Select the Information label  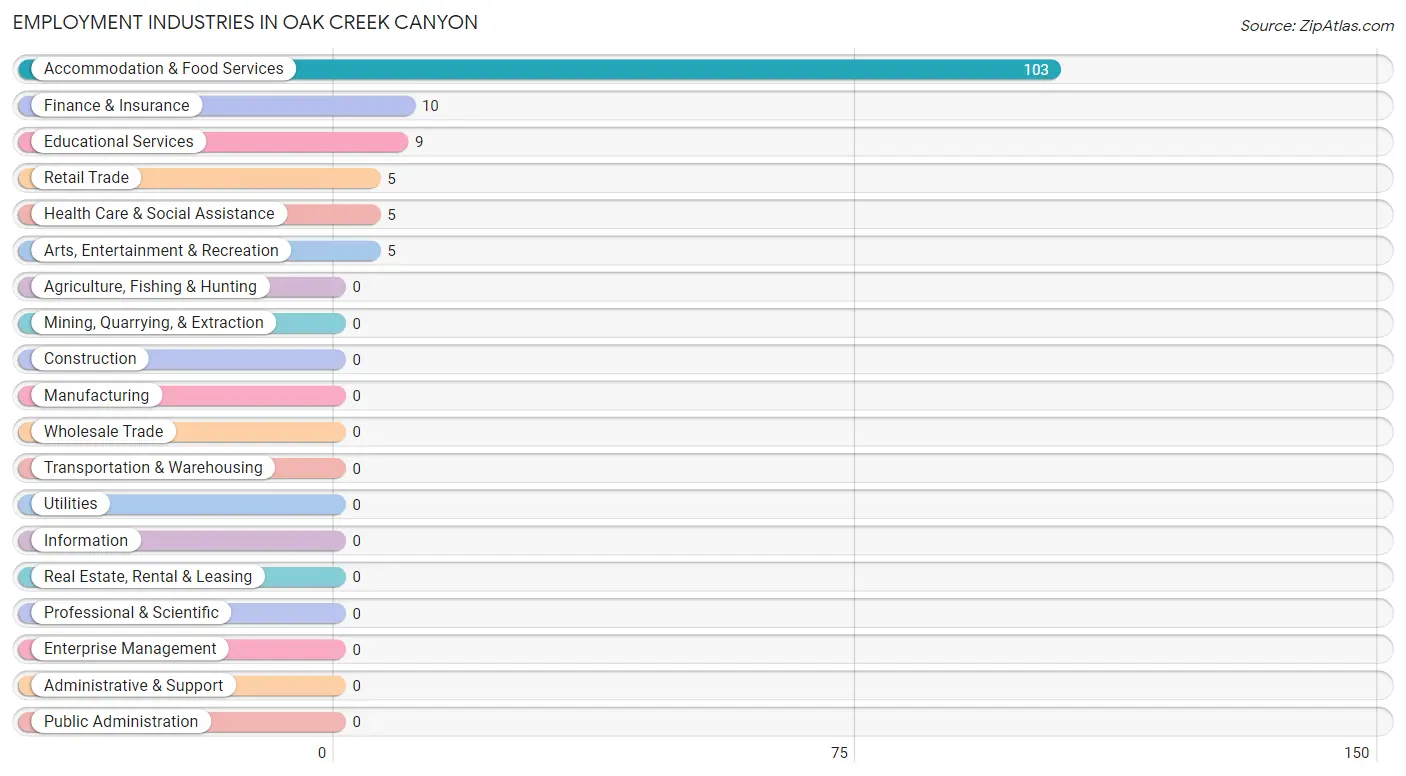click(x=86, y=540)
